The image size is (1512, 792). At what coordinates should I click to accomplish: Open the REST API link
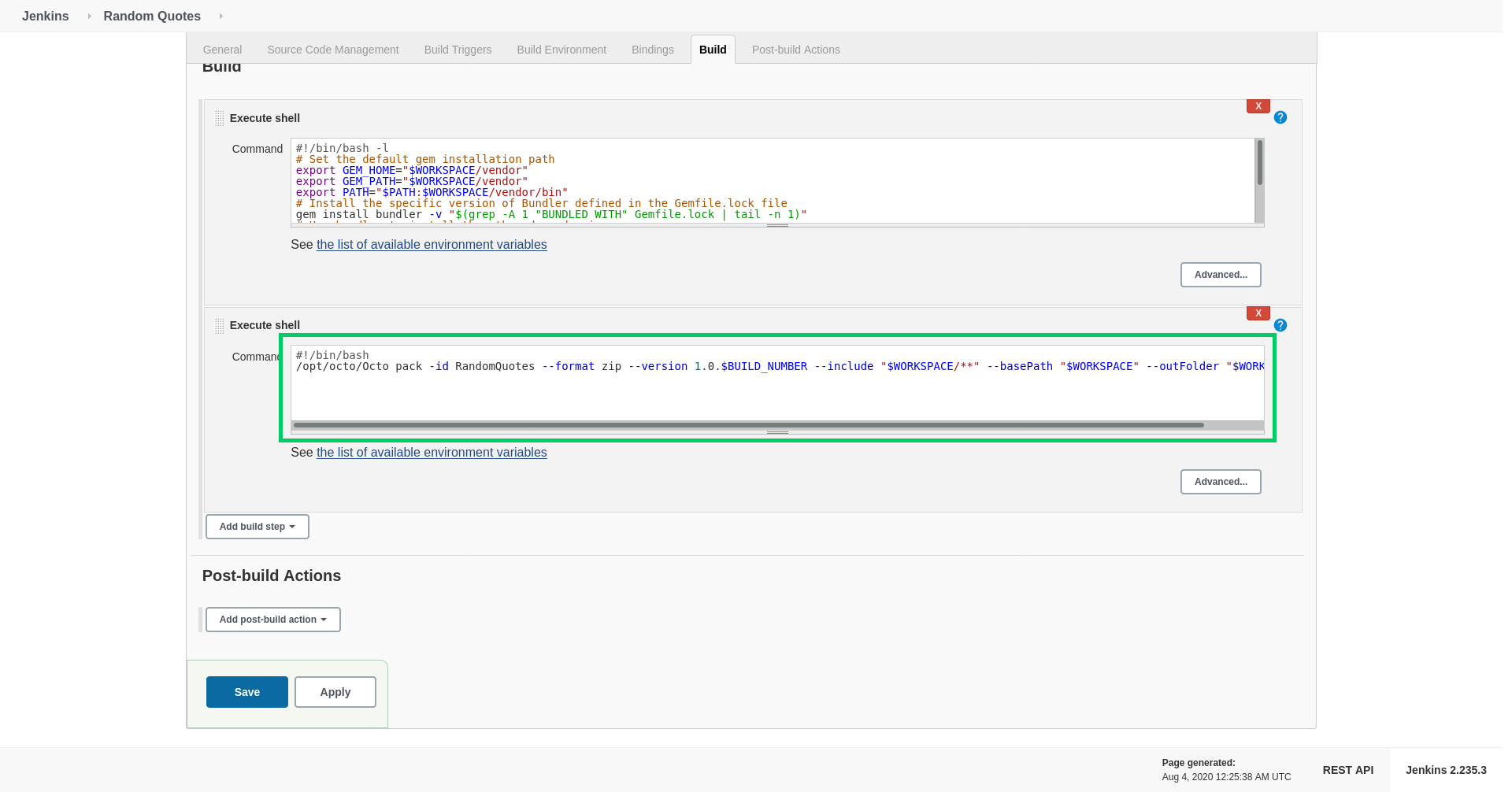[x=1347, y=770]
